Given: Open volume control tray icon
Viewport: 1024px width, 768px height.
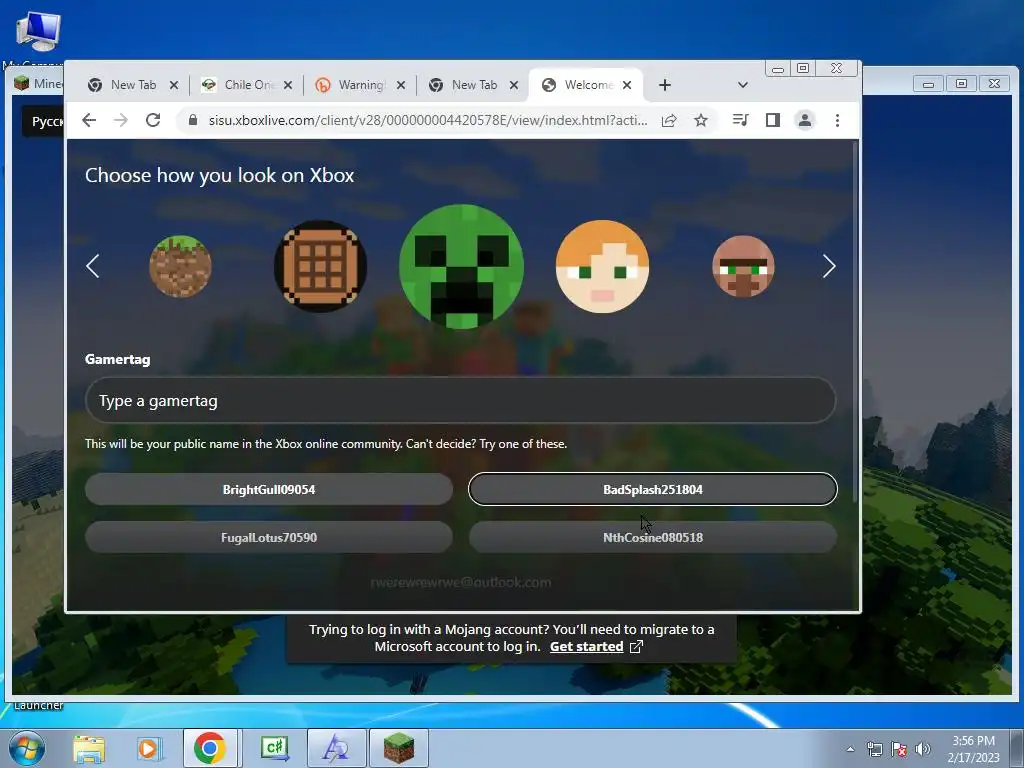Looking at the screenshot, I should 923,749.
